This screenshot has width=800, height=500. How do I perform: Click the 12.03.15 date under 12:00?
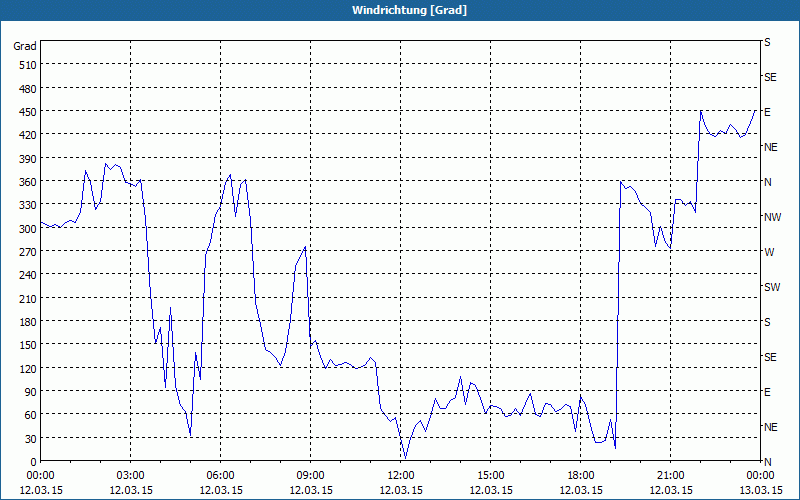[401, 490]
